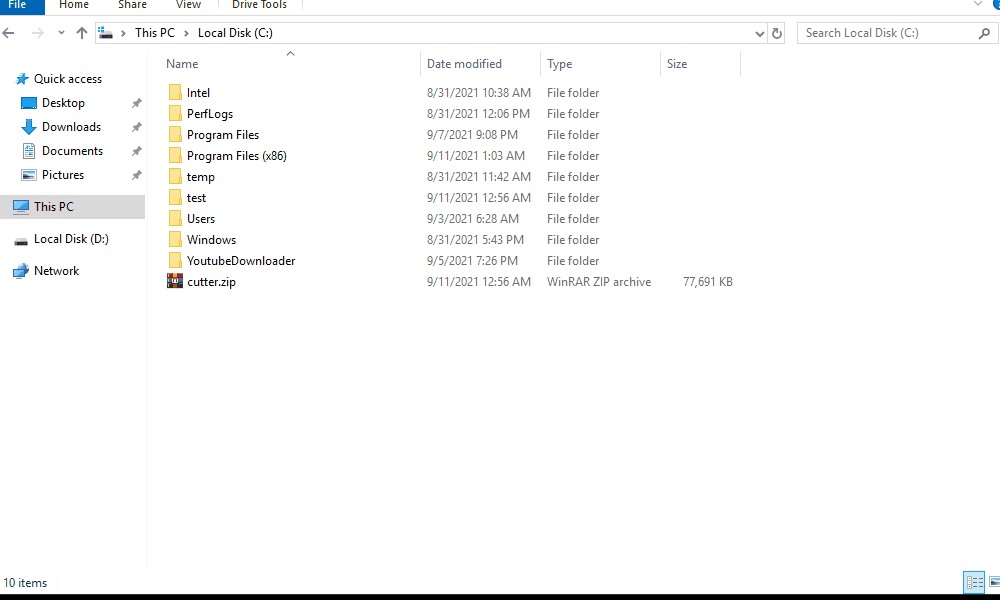Click the Desktop icon in sidebar

coord(29,103)
